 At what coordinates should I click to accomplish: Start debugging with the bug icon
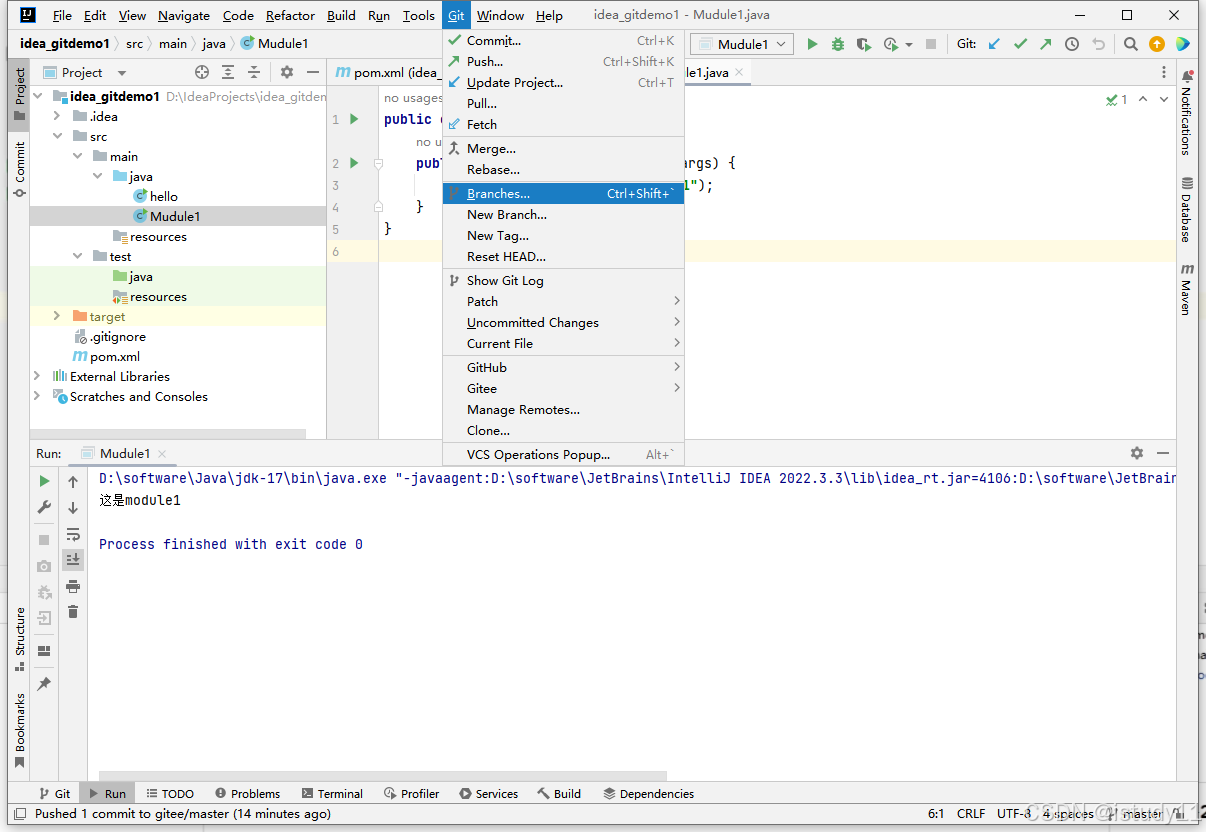838,44
